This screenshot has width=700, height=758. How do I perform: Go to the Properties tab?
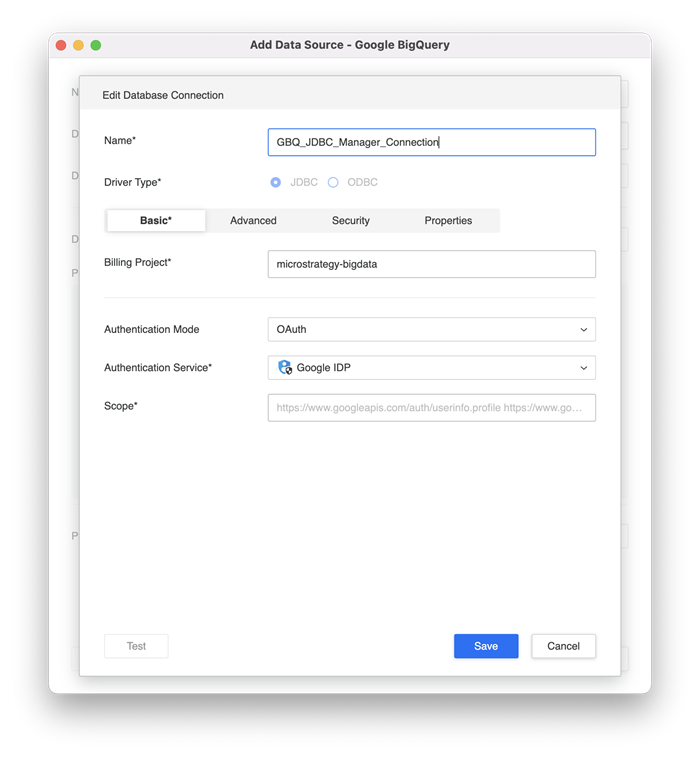coord(448,221)
